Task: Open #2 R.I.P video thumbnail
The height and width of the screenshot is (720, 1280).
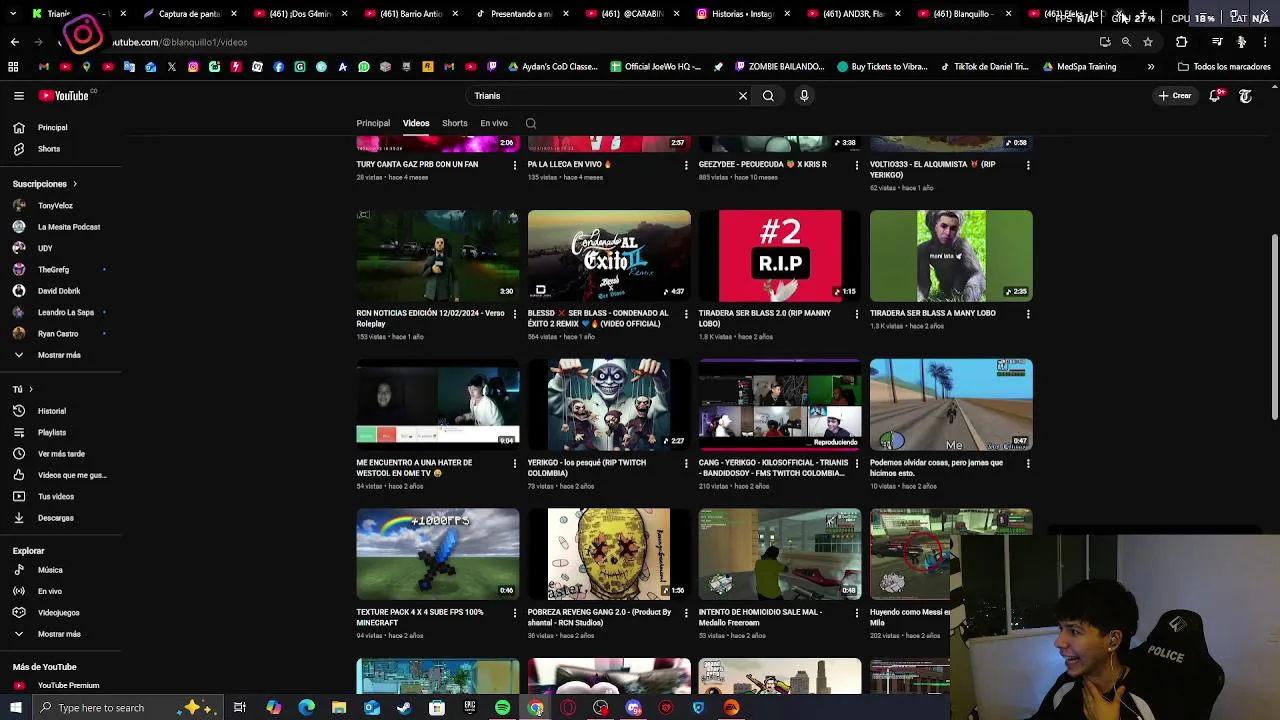Action: pyautogui.click(x=780, y=256)
